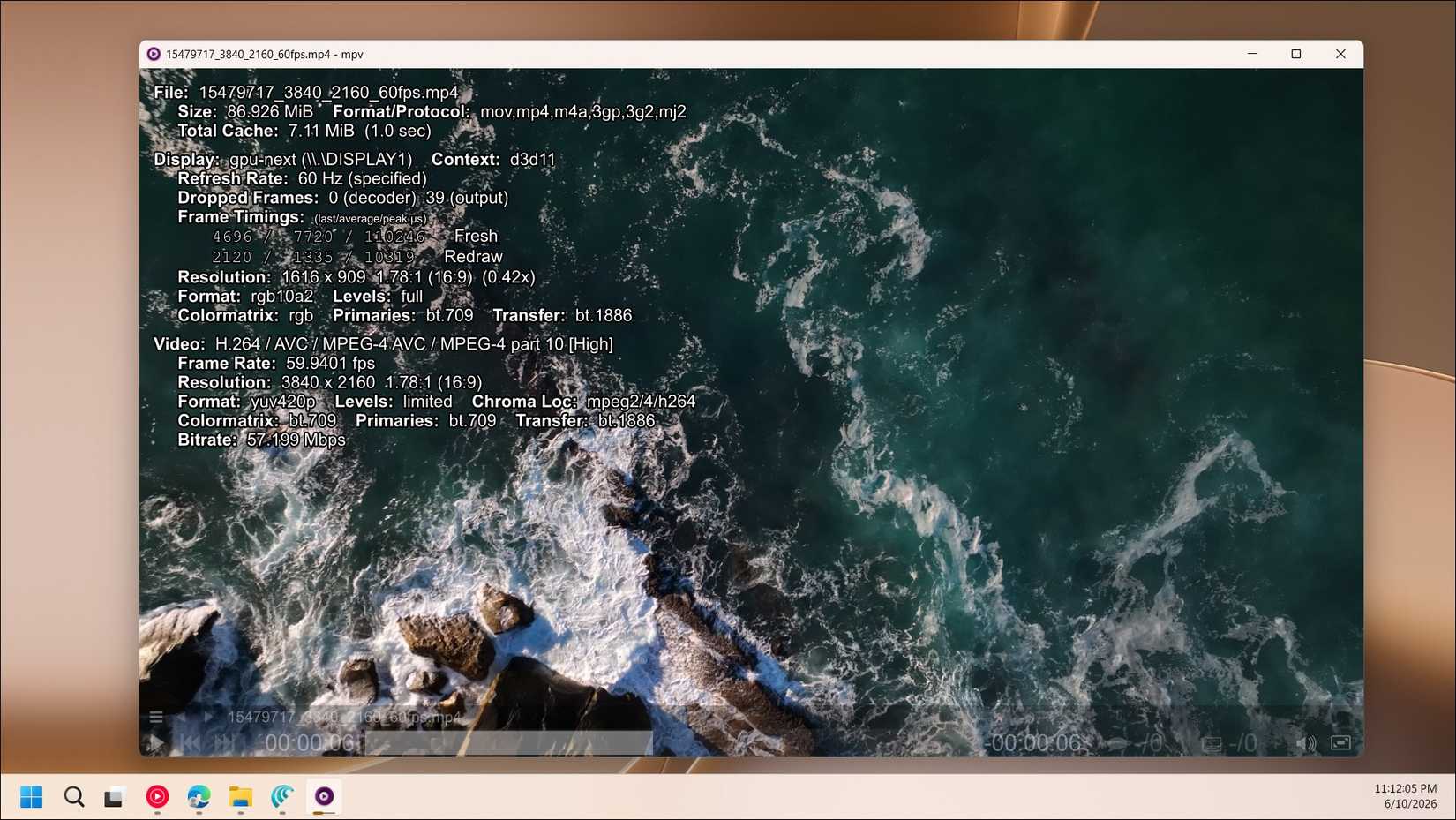Click the 'Video: H.264 / AVC' line

[383, 344]
